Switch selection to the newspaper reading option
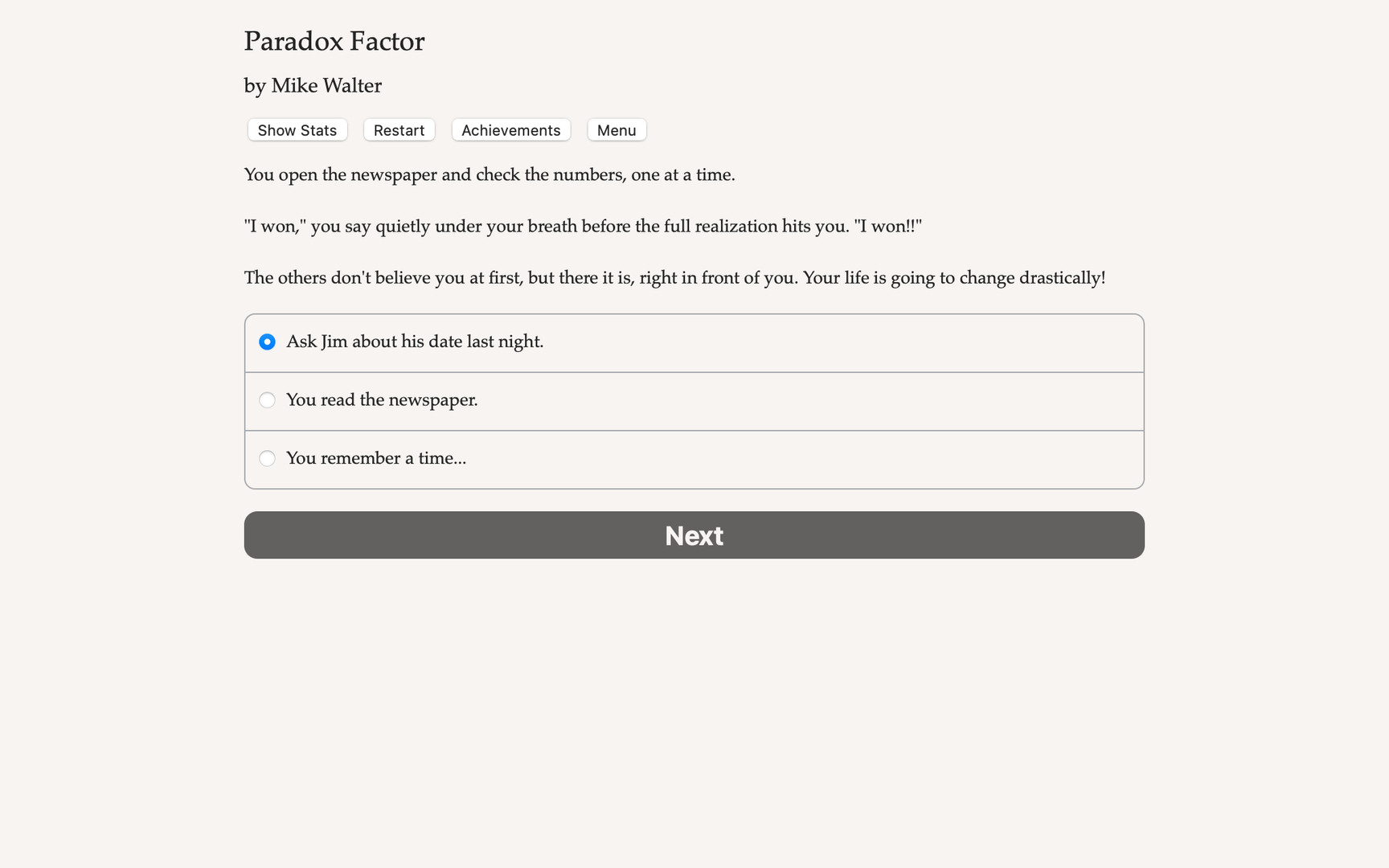Screen dimensions: 1389x868 [x=382, y=399]
